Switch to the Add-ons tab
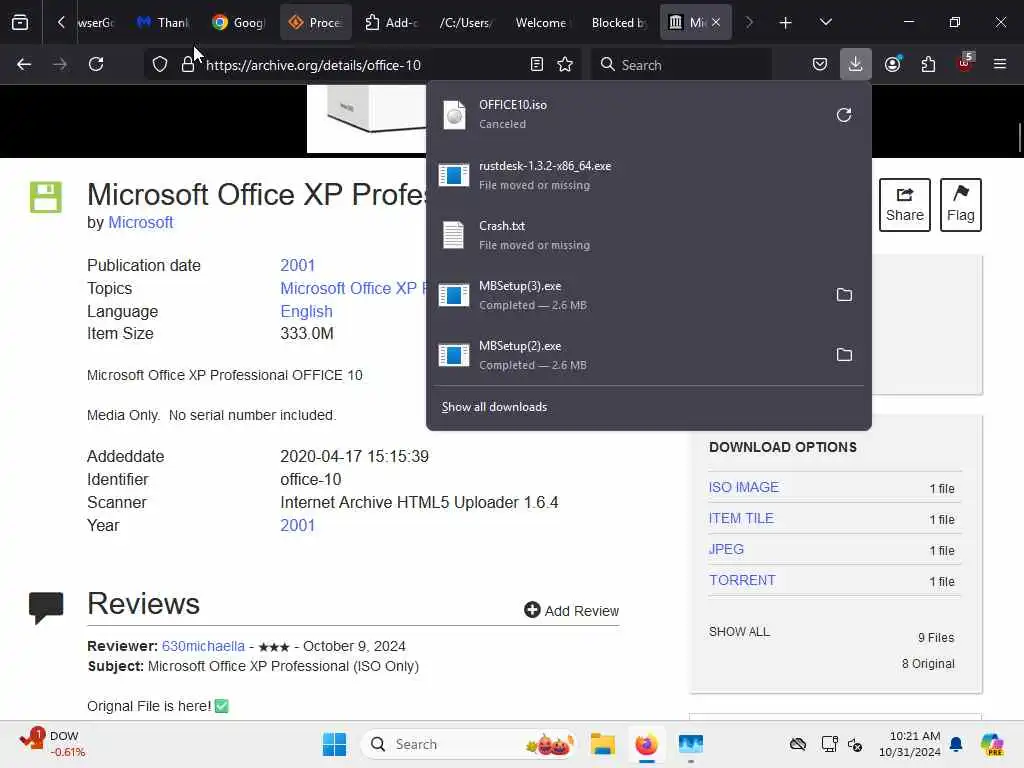Viewport: 1024px width, 768px height. (x=392, y=23)
